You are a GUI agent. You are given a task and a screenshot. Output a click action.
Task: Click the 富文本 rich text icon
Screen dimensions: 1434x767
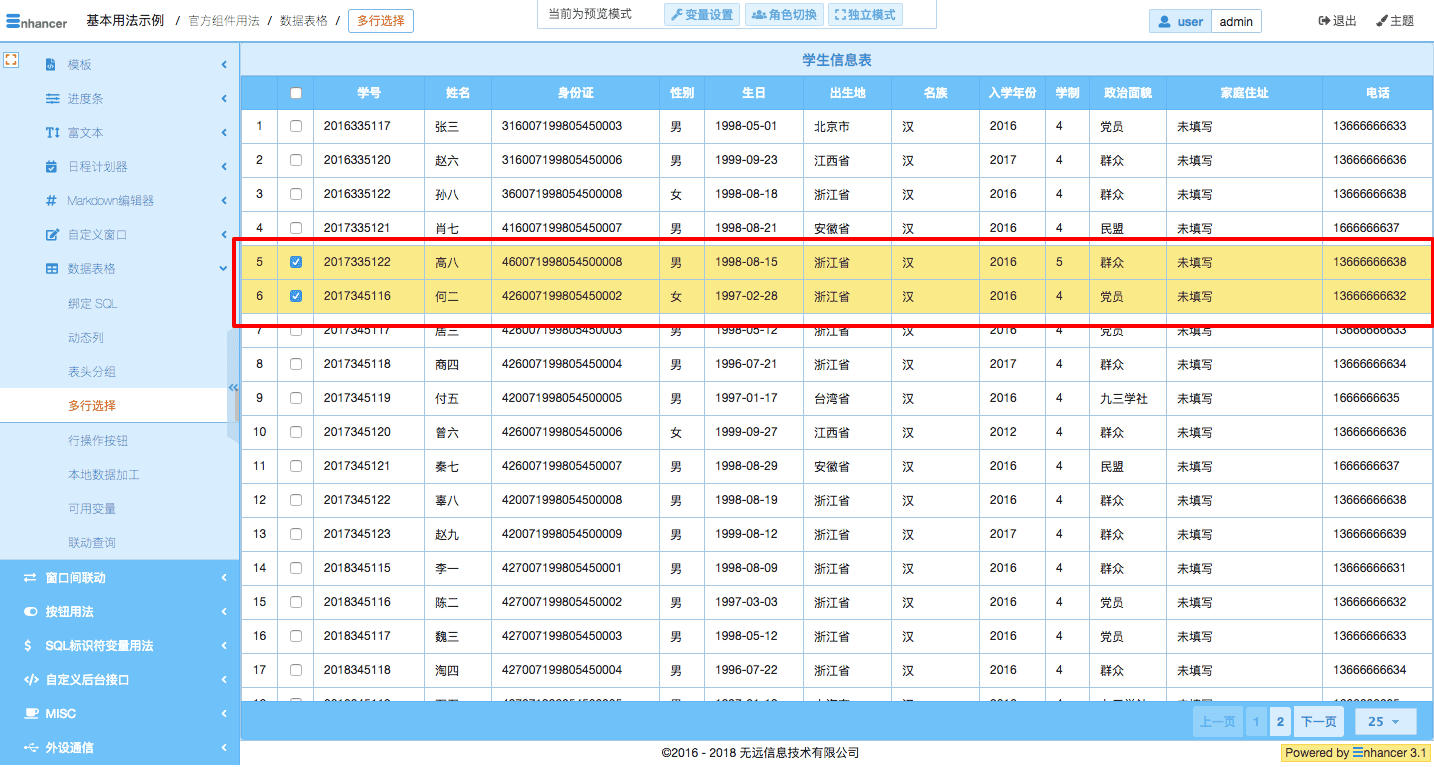tap(52, 133)
